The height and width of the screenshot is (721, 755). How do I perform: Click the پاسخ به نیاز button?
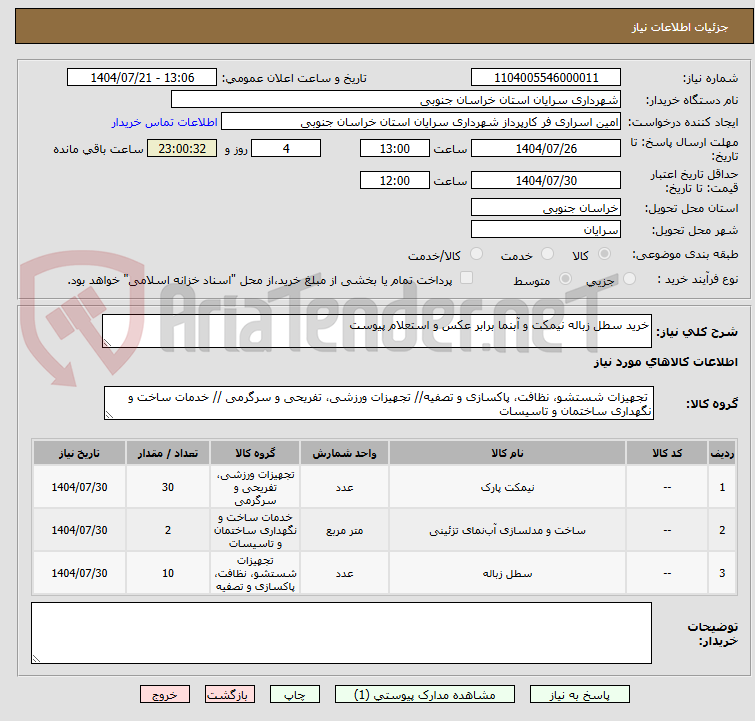579,694
